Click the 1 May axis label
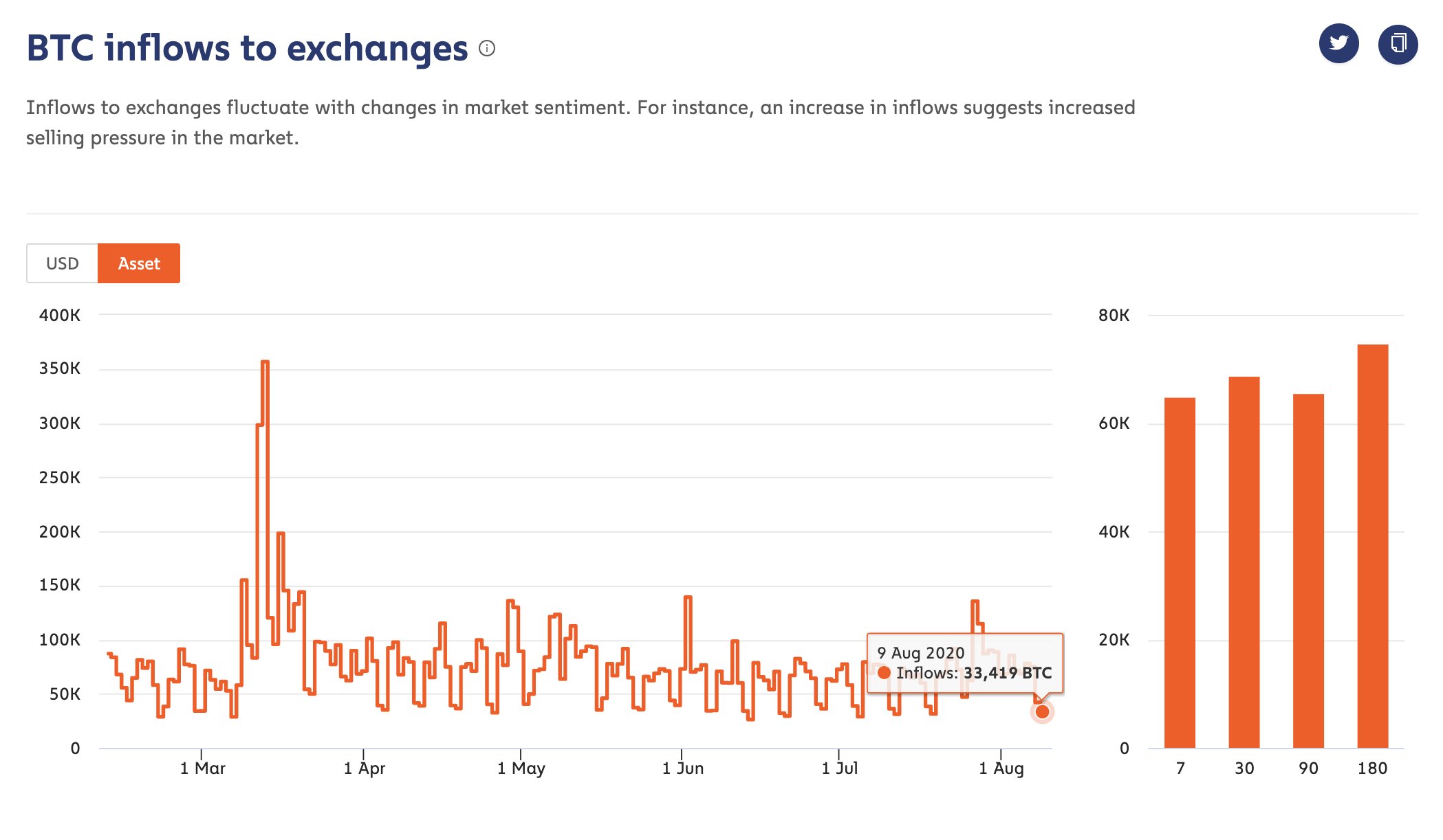The height and width of the screenshot is (840, 1443). point(521,768)
